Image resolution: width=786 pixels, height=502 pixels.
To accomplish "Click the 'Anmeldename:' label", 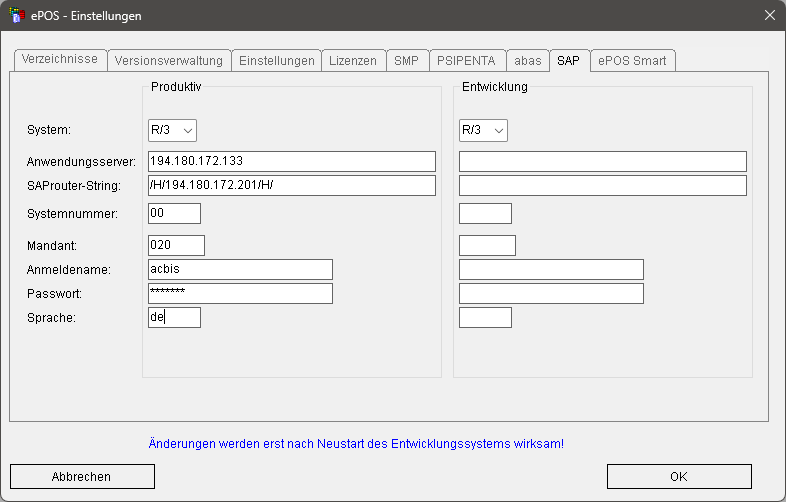I will point(69,270).
